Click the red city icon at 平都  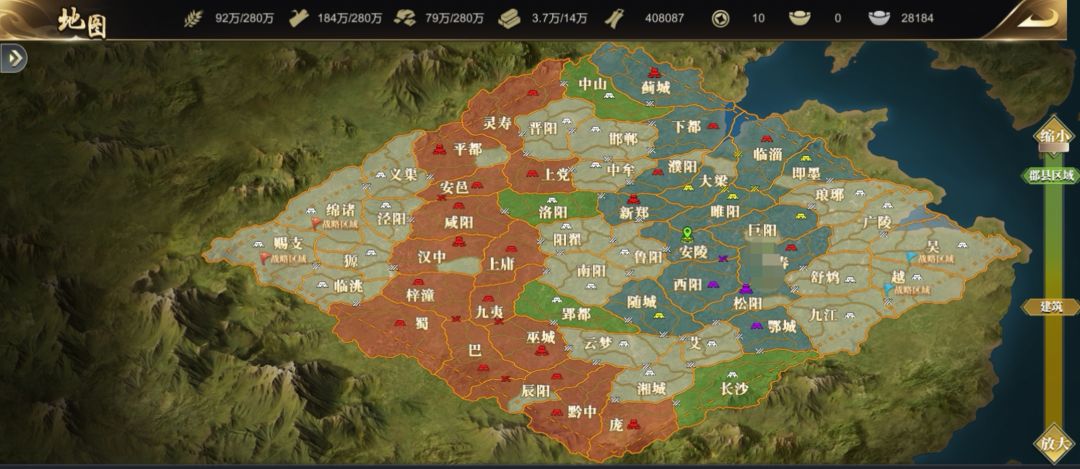[x=439, y=149]
